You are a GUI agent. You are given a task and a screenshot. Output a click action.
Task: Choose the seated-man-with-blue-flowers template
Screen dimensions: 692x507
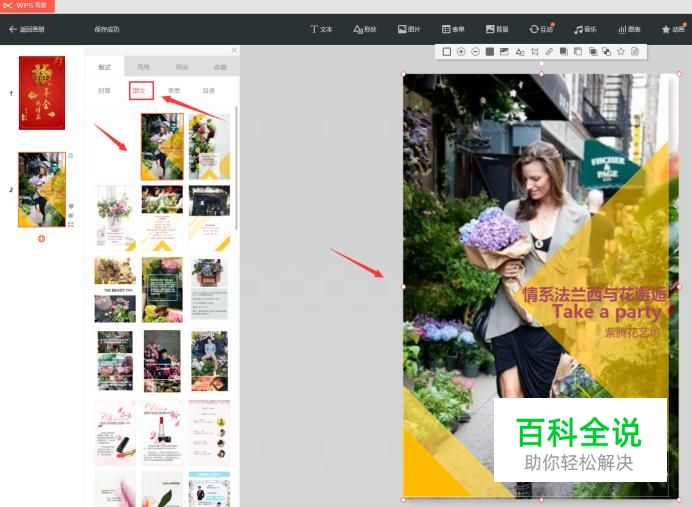(209, 361)
